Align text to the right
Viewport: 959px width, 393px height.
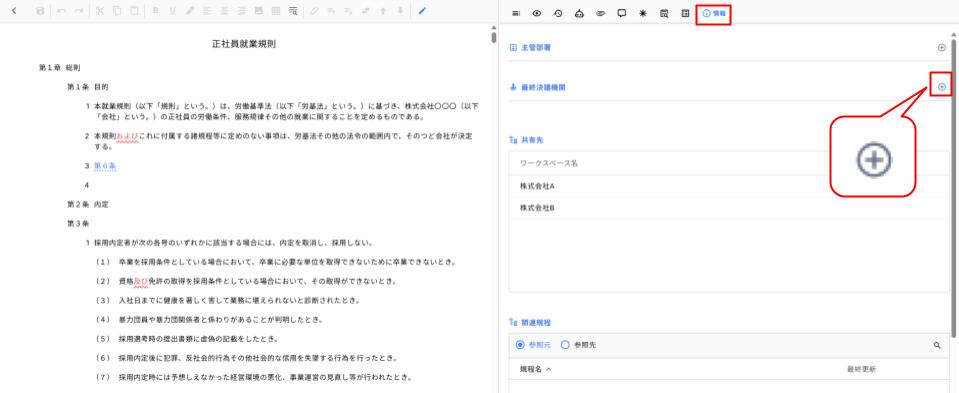coord(242,11)
